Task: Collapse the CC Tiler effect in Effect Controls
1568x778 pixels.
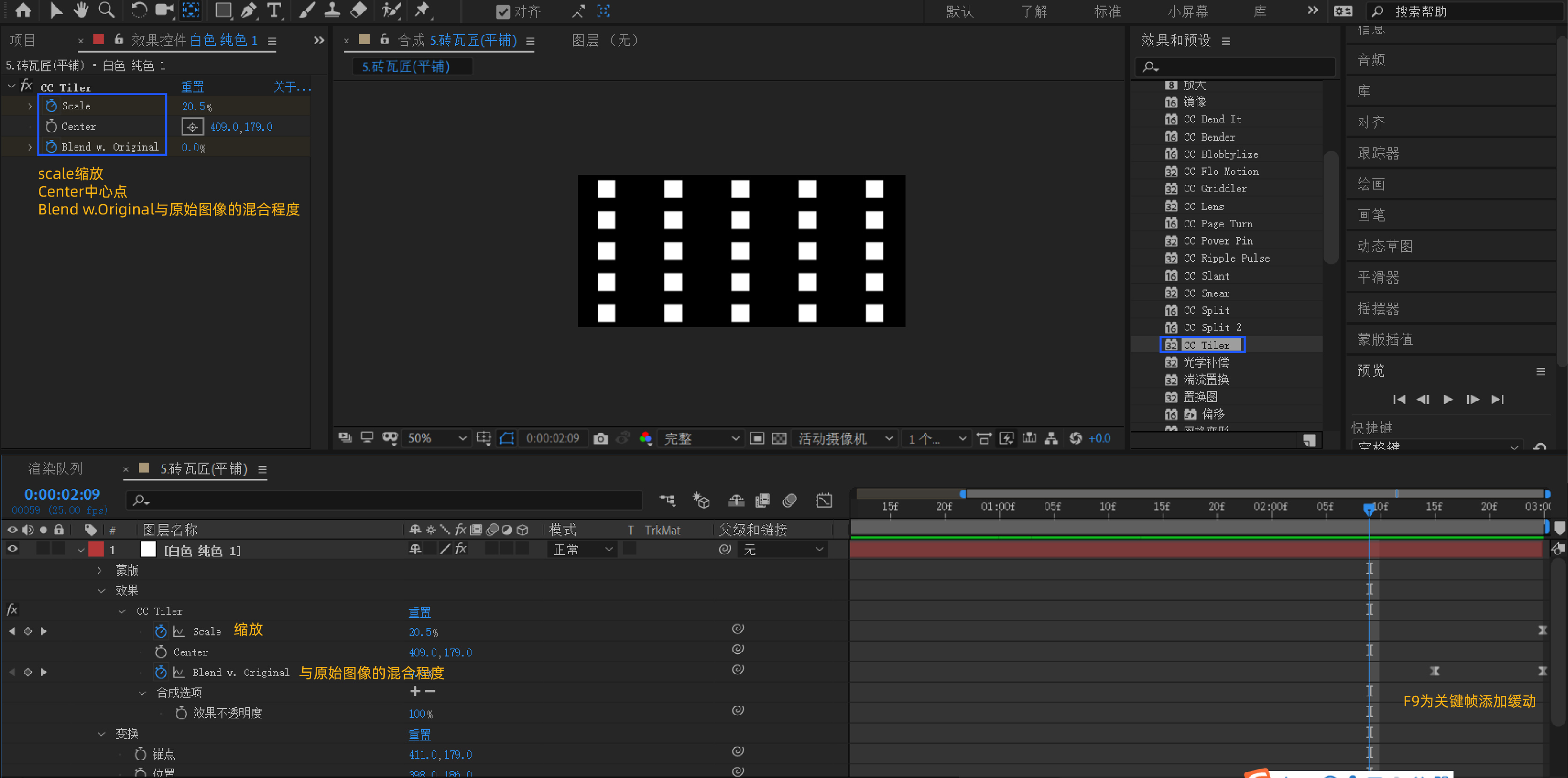Action: click(x=12, y=86)
